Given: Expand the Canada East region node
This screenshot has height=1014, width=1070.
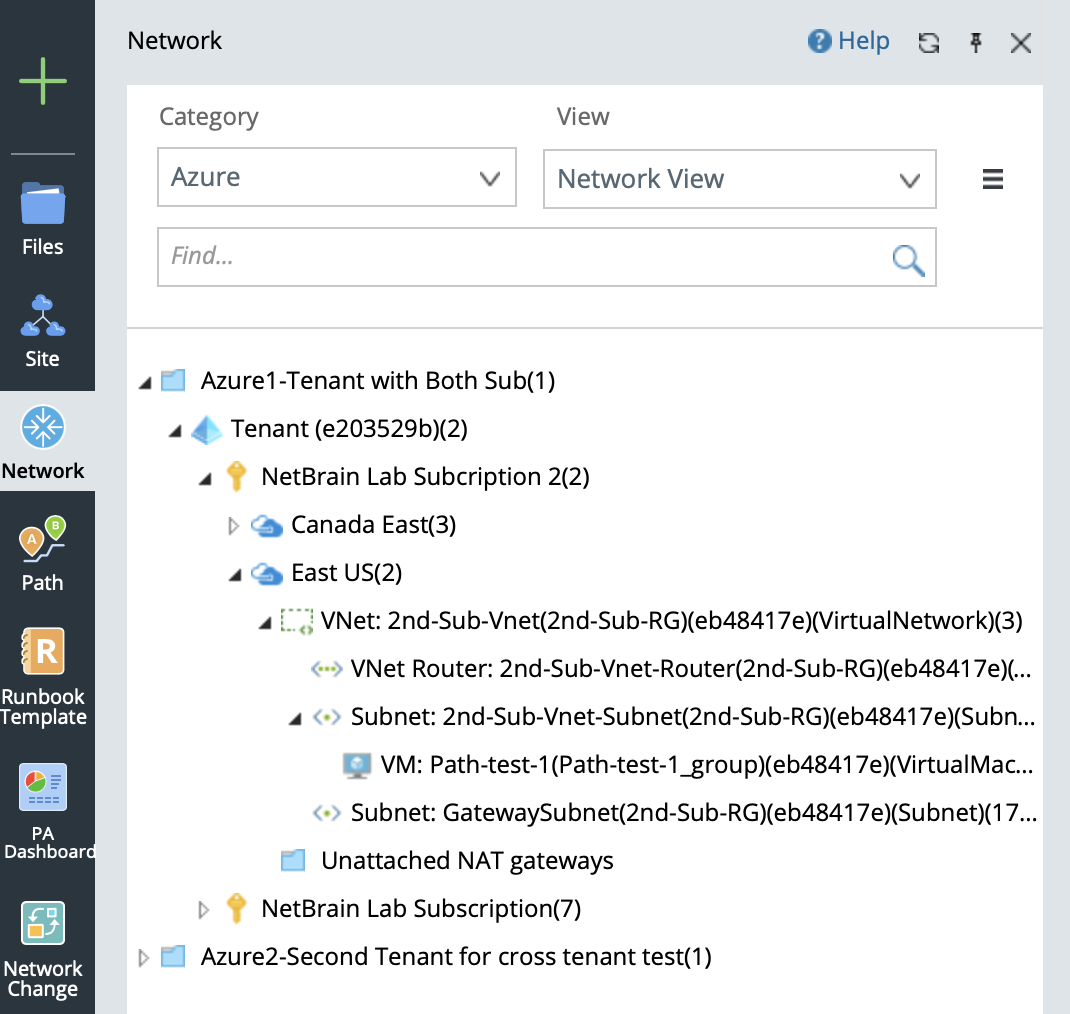Looking at the screenshot, I should [235, 525].
